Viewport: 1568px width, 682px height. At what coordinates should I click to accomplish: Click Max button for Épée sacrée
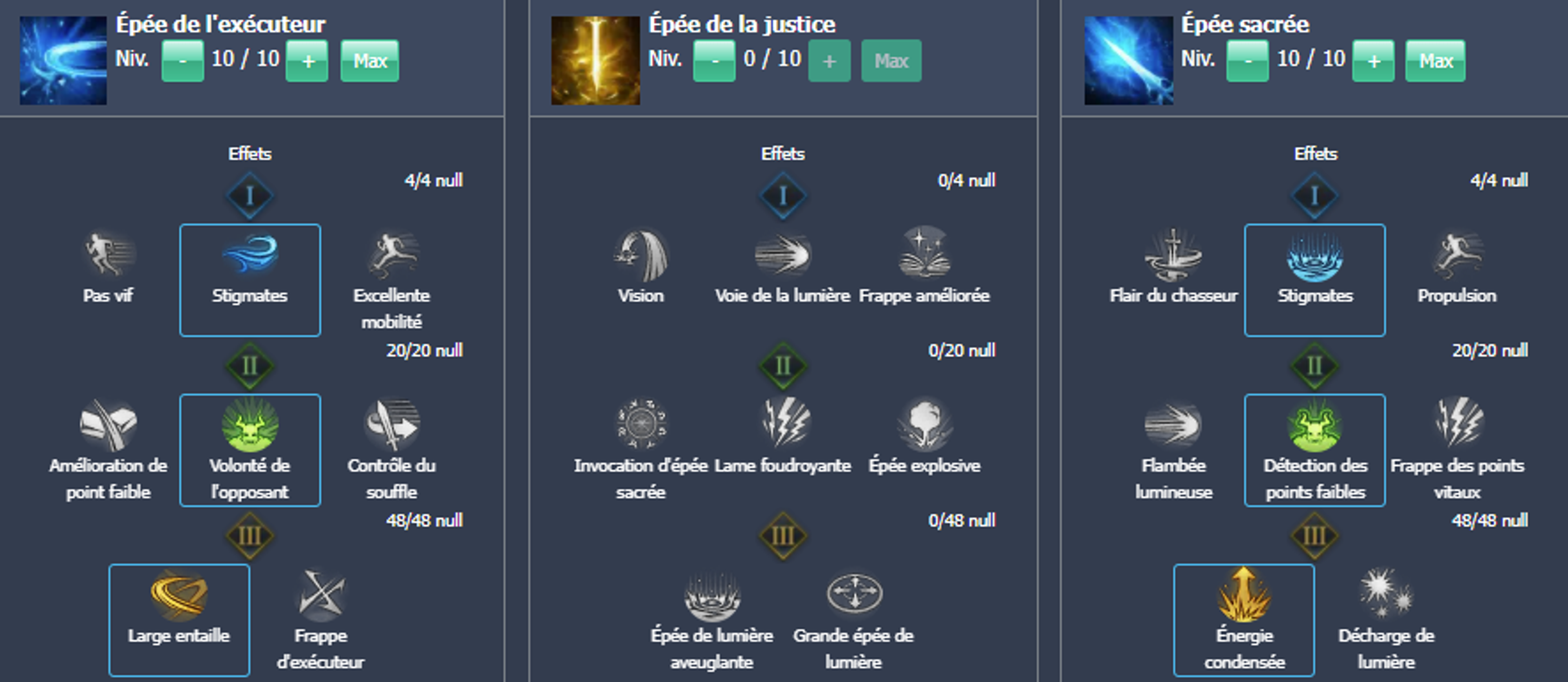(x=1435, y=61)
